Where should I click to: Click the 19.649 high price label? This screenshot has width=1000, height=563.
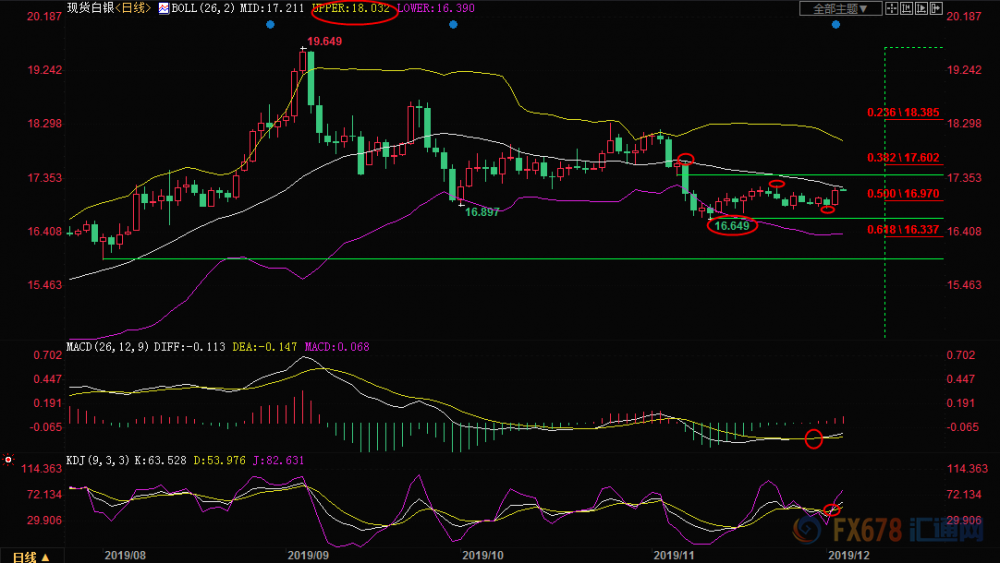click(325, 41)
